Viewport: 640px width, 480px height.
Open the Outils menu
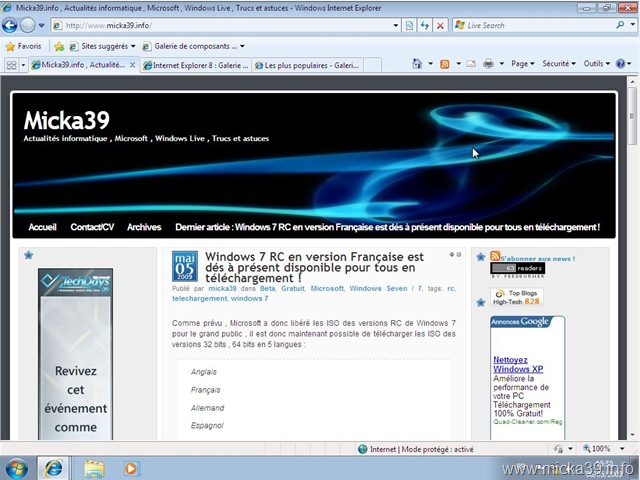point(596,64)
